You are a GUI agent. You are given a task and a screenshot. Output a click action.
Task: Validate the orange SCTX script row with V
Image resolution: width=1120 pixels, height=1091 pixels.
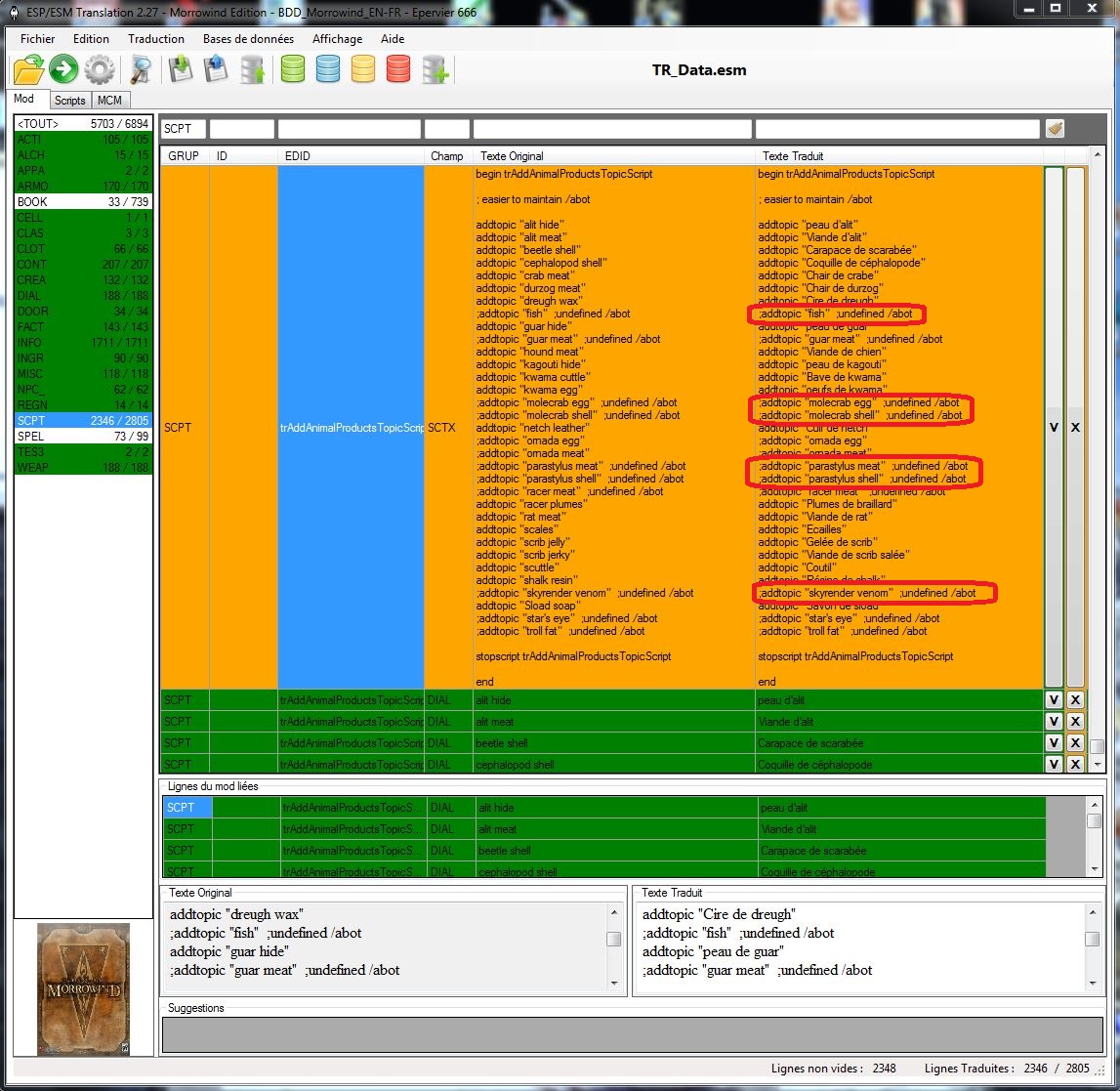tap(1054, 427)
